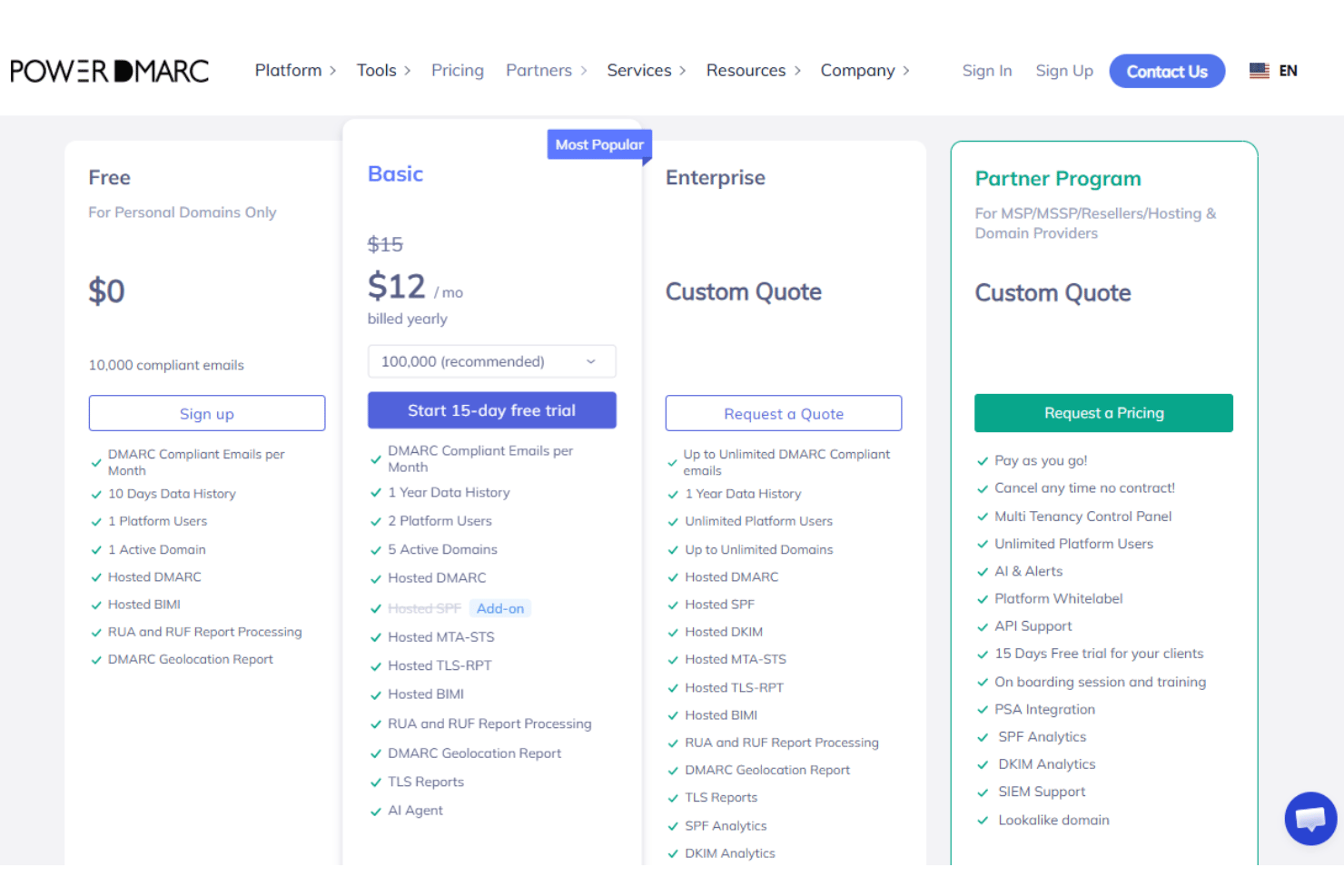Viewport: 1344px width, 896px height.
Task: Click 'API Support' feature
Action: [x=1033, y=625]
